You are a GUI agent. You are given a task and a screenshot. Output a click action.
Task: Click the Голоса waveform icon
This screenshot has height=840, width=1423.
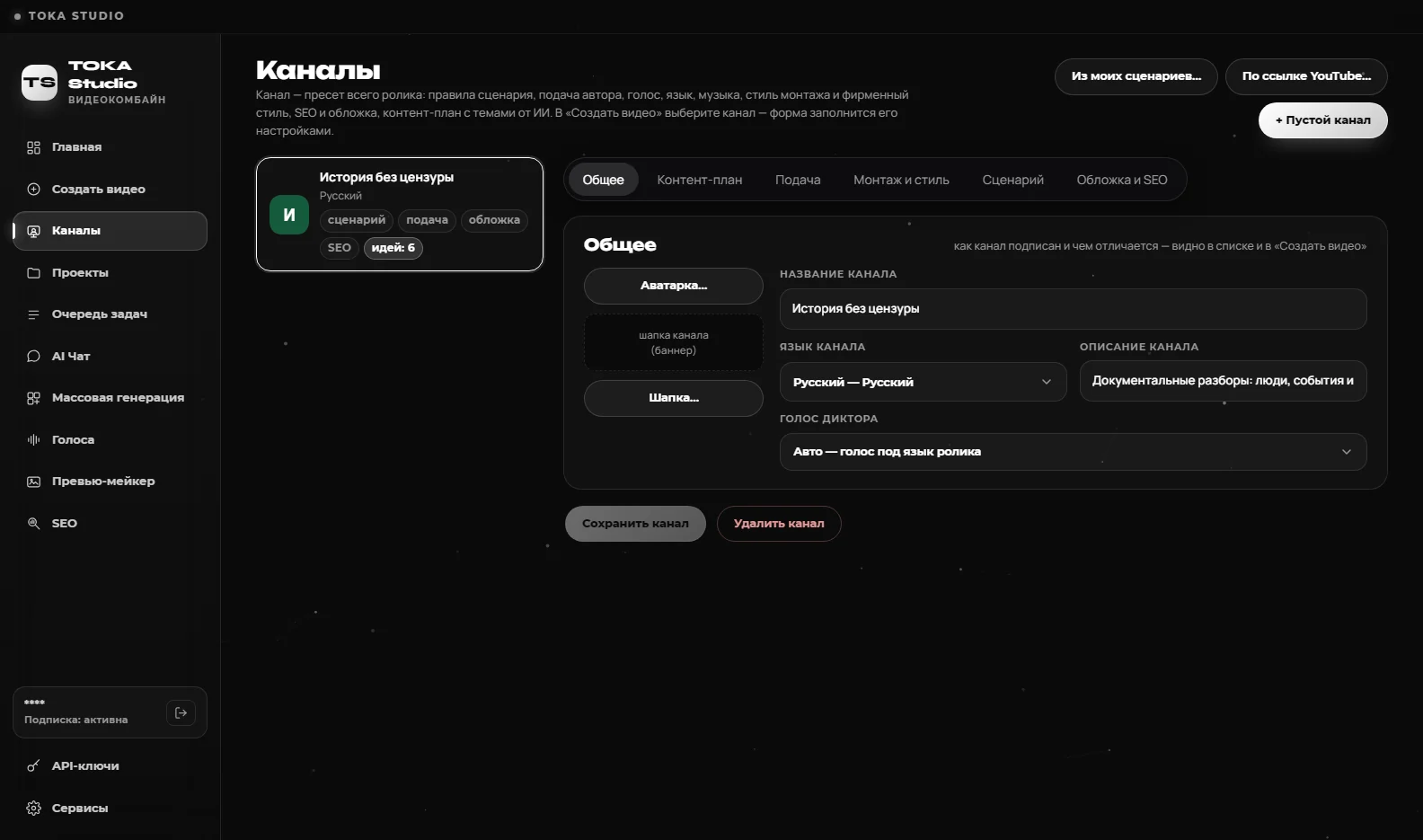(x=33, y=440)
